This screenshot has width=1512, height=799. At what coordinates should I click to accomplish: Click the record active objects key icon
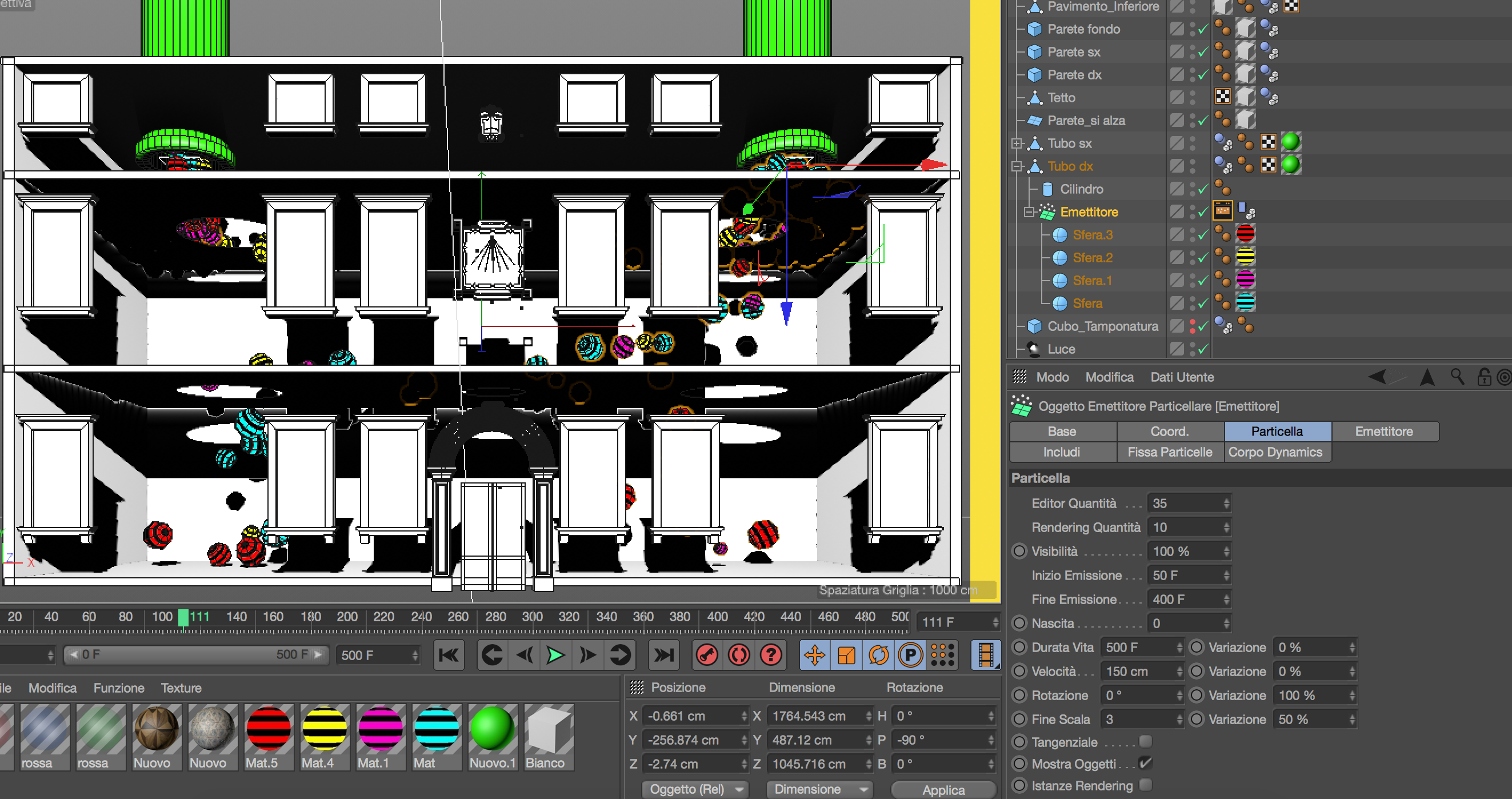(707, 654)
